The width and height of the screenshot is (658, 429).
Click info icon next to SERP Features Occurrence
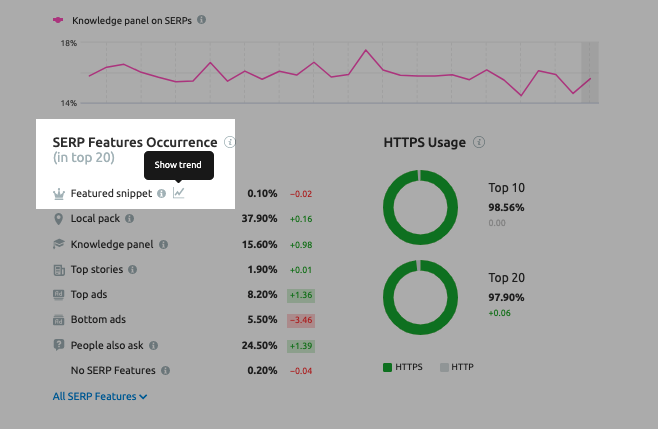click(x=230, y=142)
